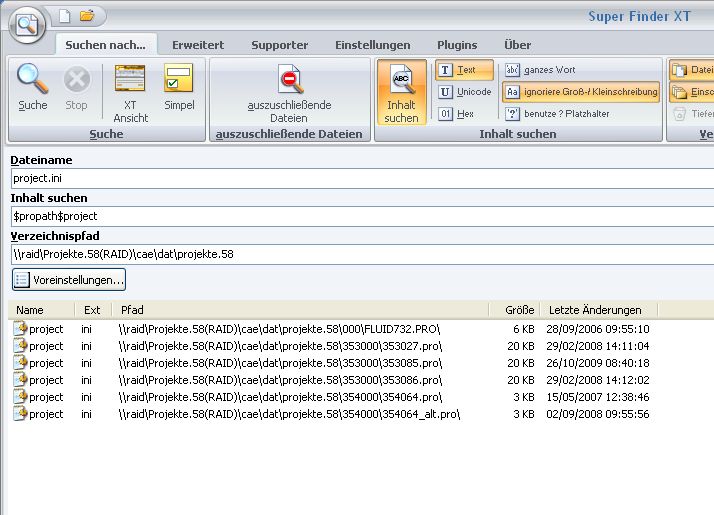Image resolution: width=714 pixels, height=515 pixels.
Task: Click the Verzeichnispfad input field
Action: click(362, 254)
